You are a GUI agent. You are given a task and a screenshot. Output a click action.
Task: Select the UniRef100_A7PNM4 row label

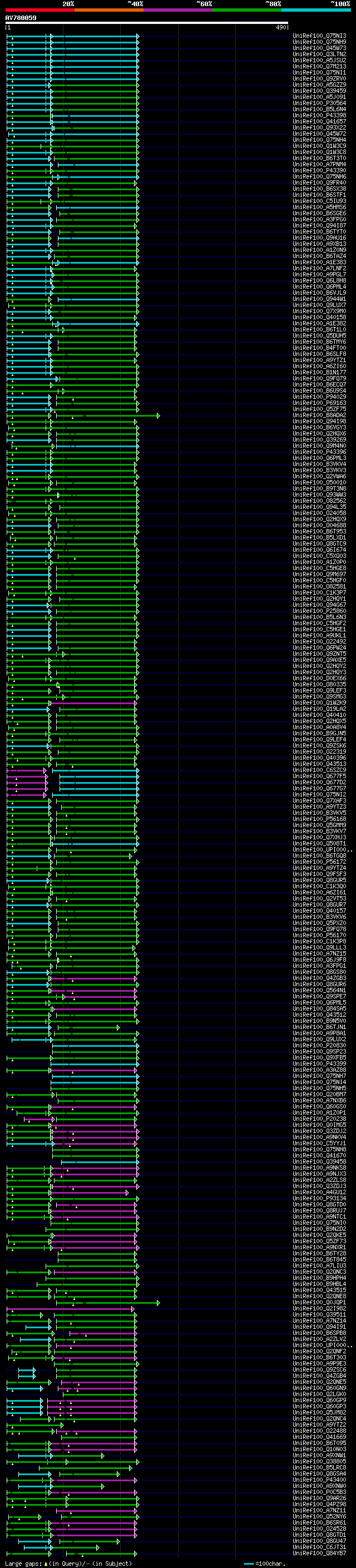pyautogui.click(x=319, y=164)
